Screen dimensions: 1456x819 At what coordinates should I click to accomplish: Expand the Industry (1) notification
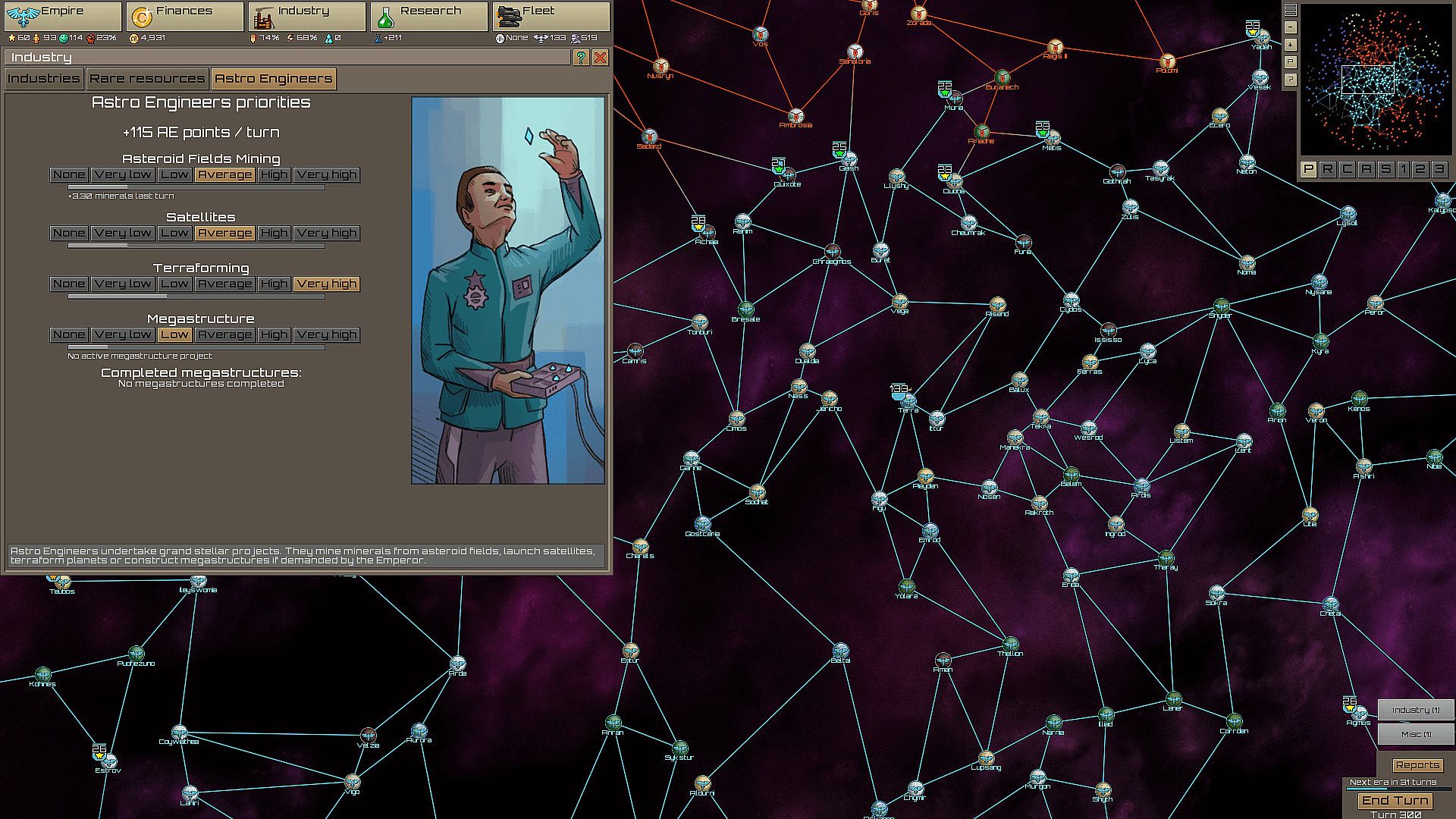1415,710
